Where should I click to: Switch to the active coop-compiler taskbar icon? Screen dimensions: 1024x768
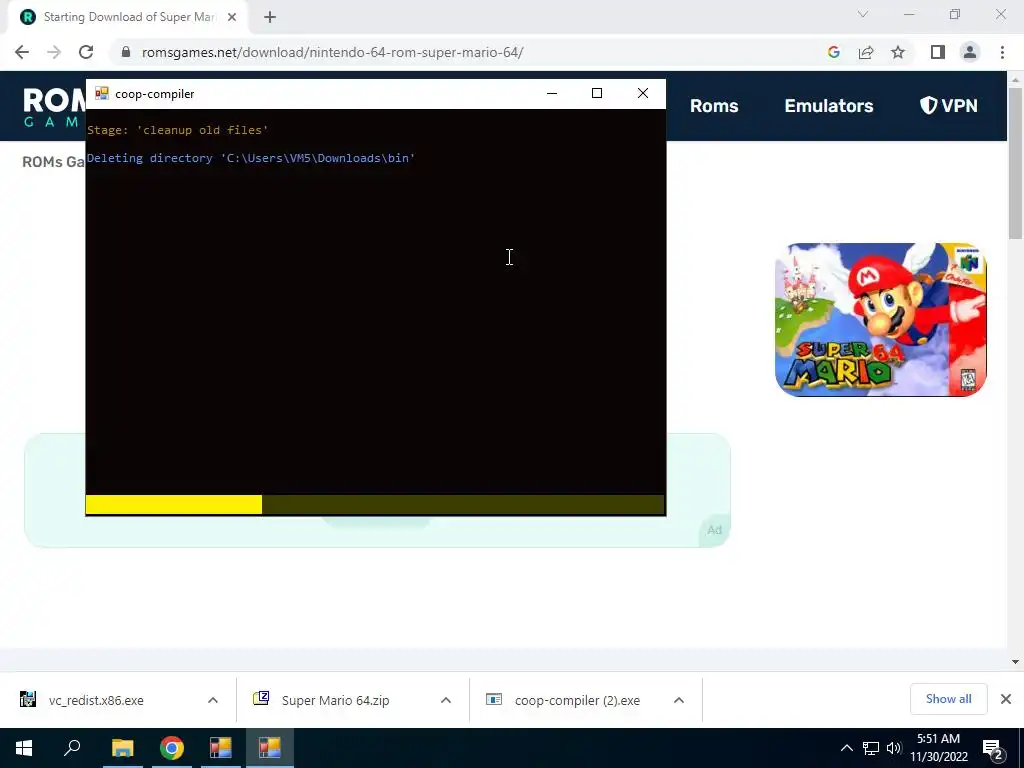click(x=270, y=748)
